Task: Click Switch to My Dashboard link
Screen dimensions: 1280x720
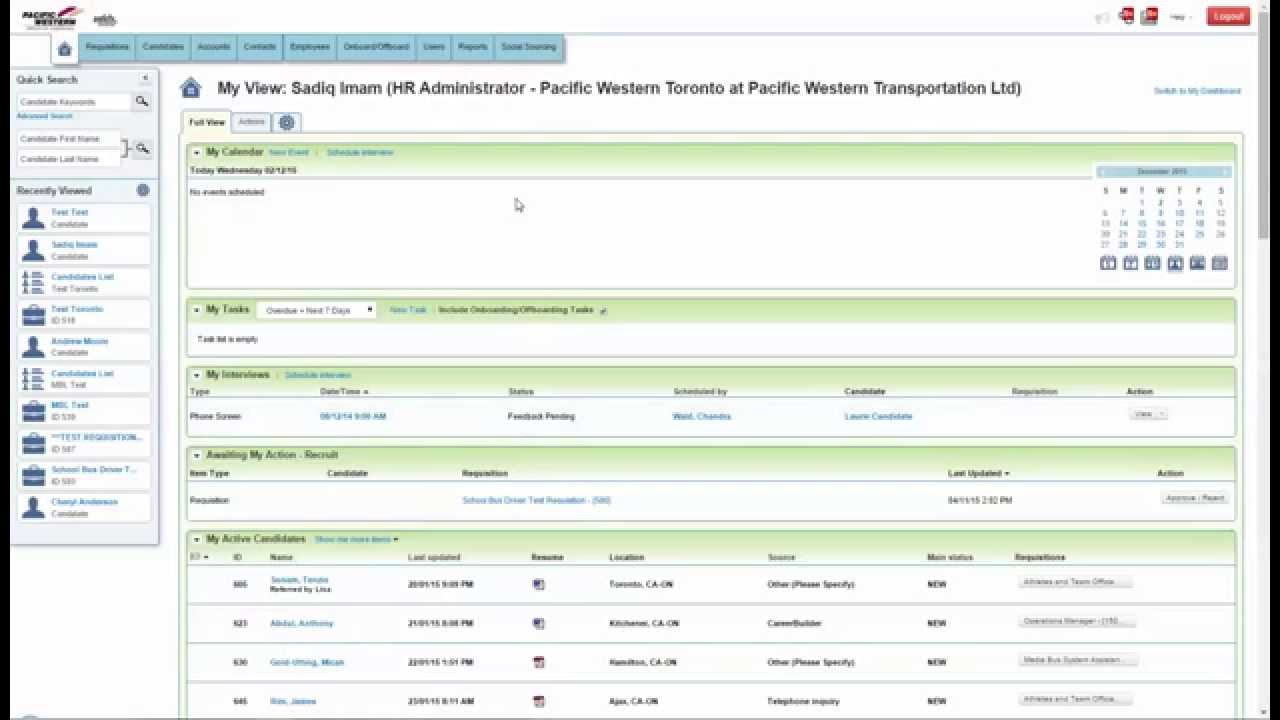Action: (x=1197, y=91)
